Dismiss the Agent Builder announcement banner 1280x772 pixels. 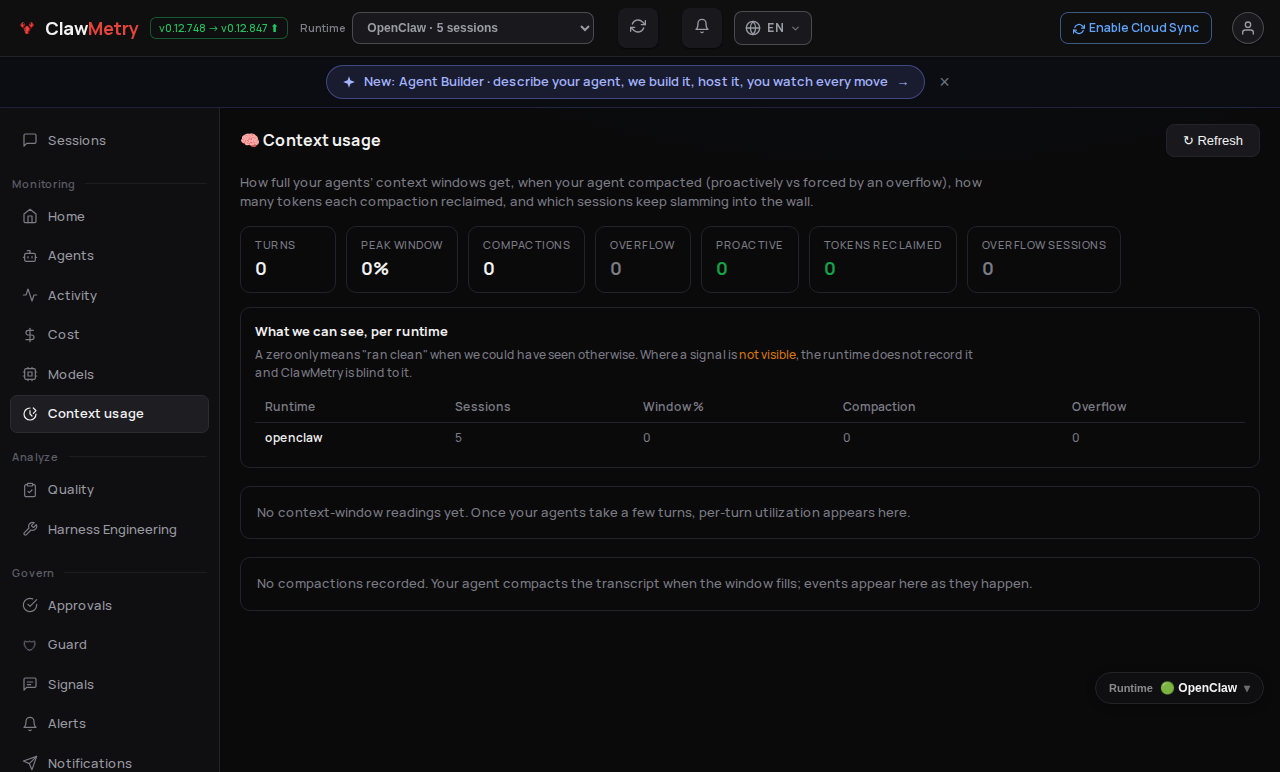[x=944, y=82]
